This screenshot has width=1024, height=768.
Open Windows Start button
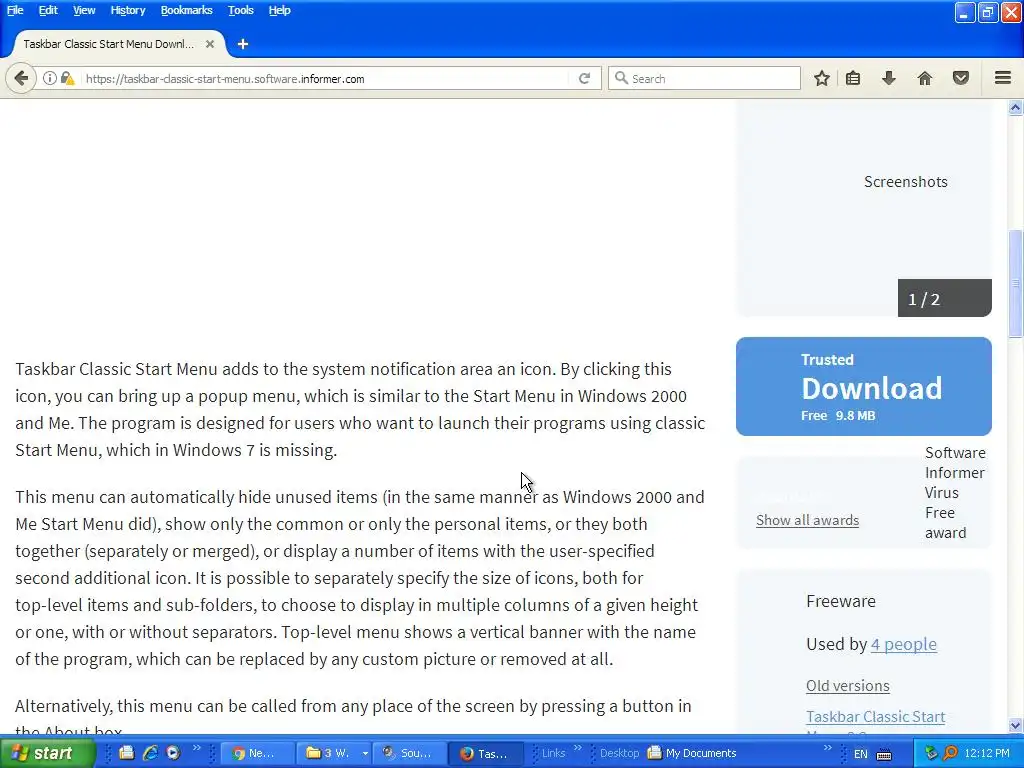(x=47, y=753)
